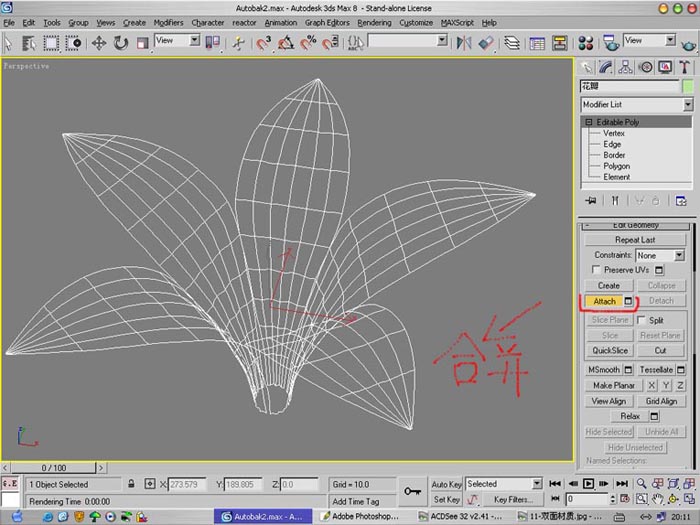Toggle Auto Key mode
This screenshot has height=525, width=700.
click(446, 484)
